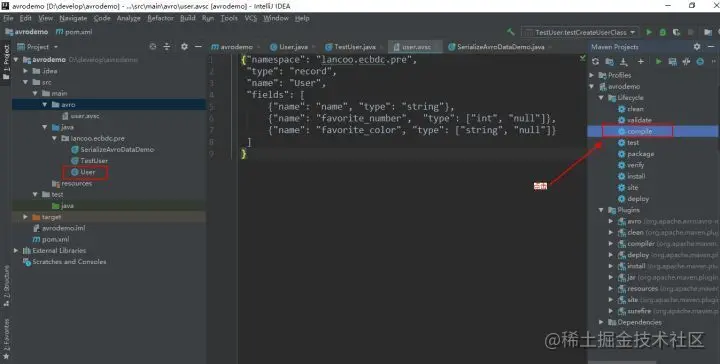
Task: Open Project panel settings gear
Action: point(184,47)
